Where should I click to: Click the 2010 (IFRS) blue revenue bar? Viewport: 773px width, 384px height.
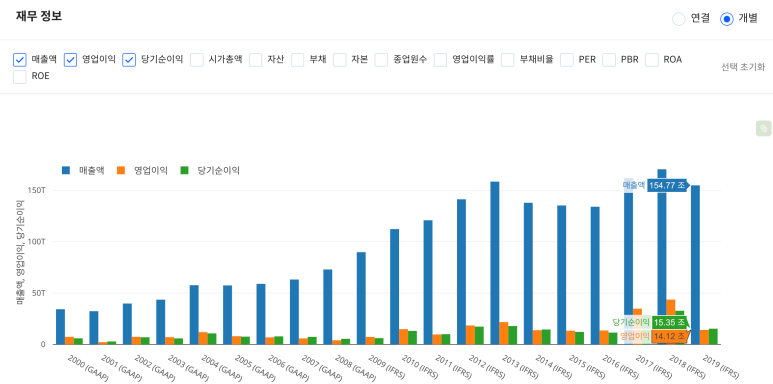394,286
